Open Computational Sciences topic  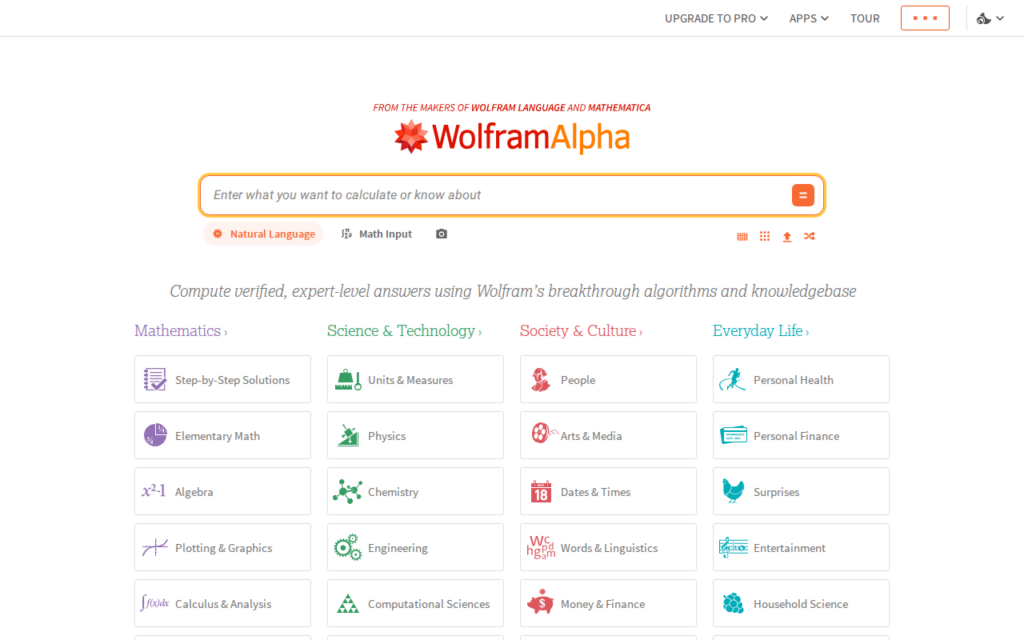[415, 603]
